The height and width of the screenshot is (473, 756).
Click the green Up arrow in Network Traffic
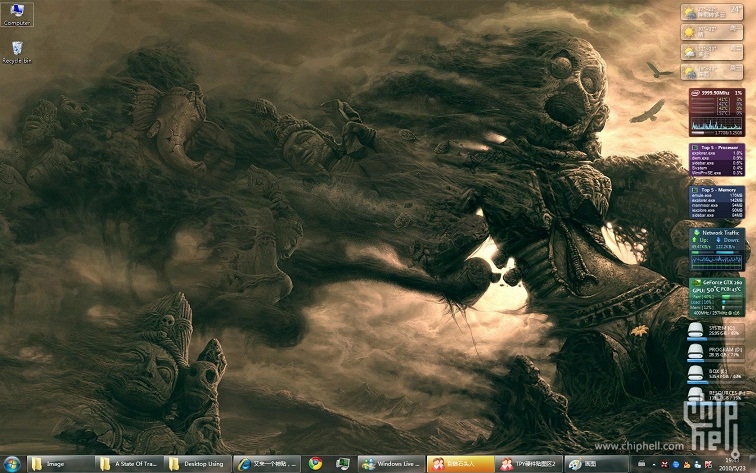[x=694, y=240]
